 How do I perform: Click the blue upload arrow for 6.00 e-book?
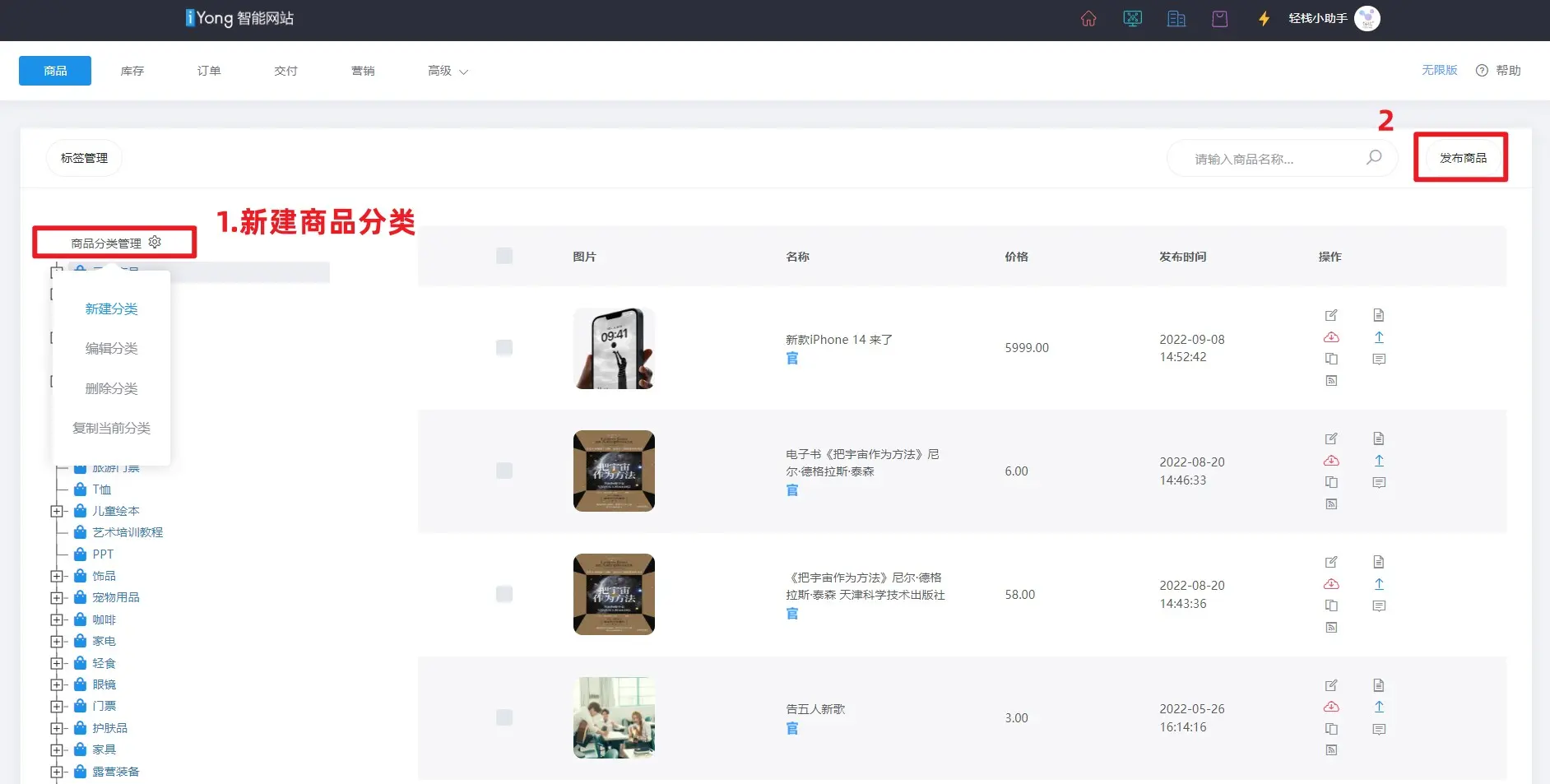[1379, 461]
